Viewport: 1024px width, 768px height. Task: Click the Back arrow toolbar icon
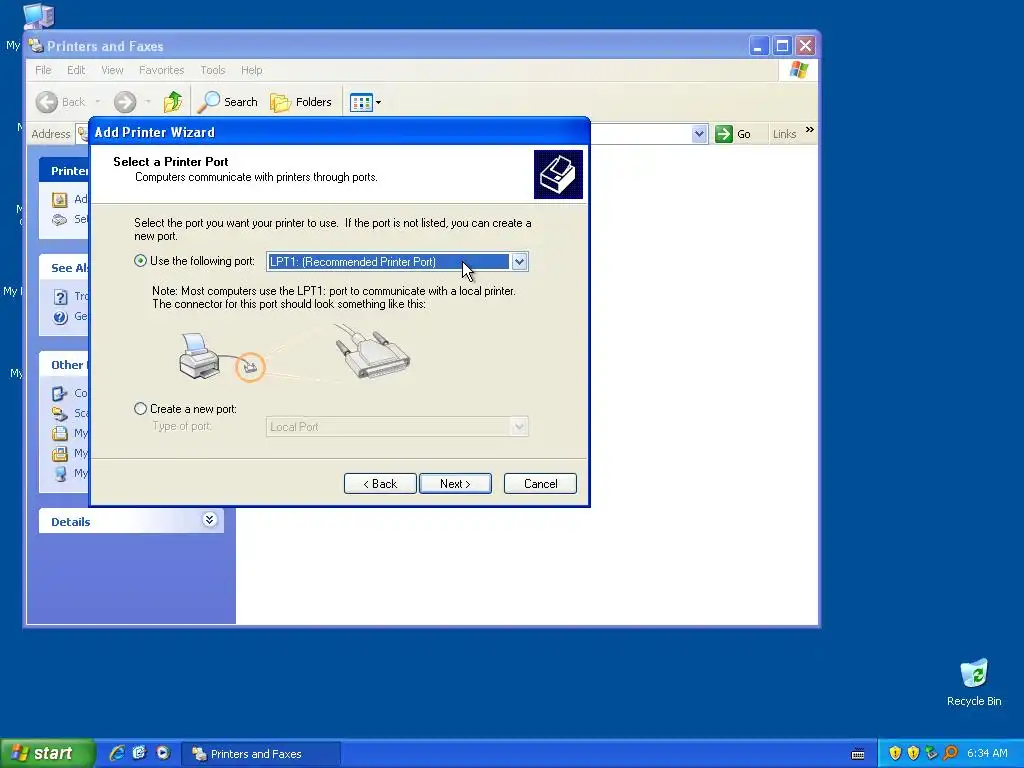pyautogui.click(x=47, y=102)
